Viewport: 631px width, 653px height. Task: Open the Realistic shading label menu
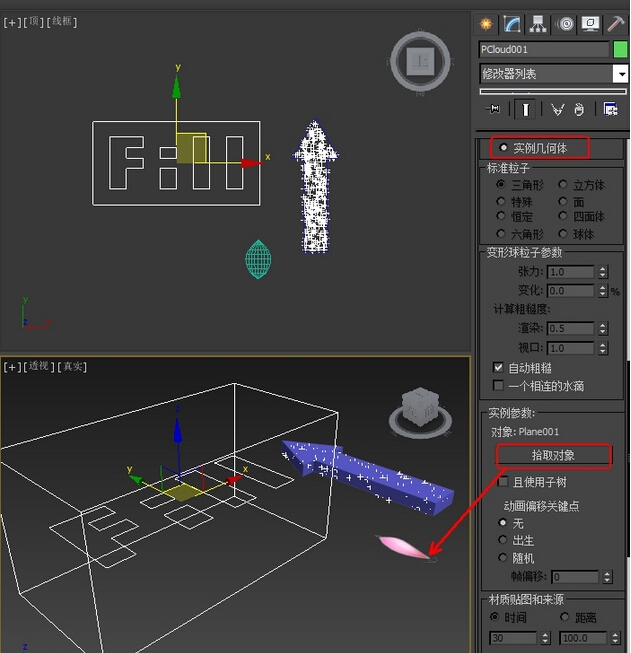72,366
